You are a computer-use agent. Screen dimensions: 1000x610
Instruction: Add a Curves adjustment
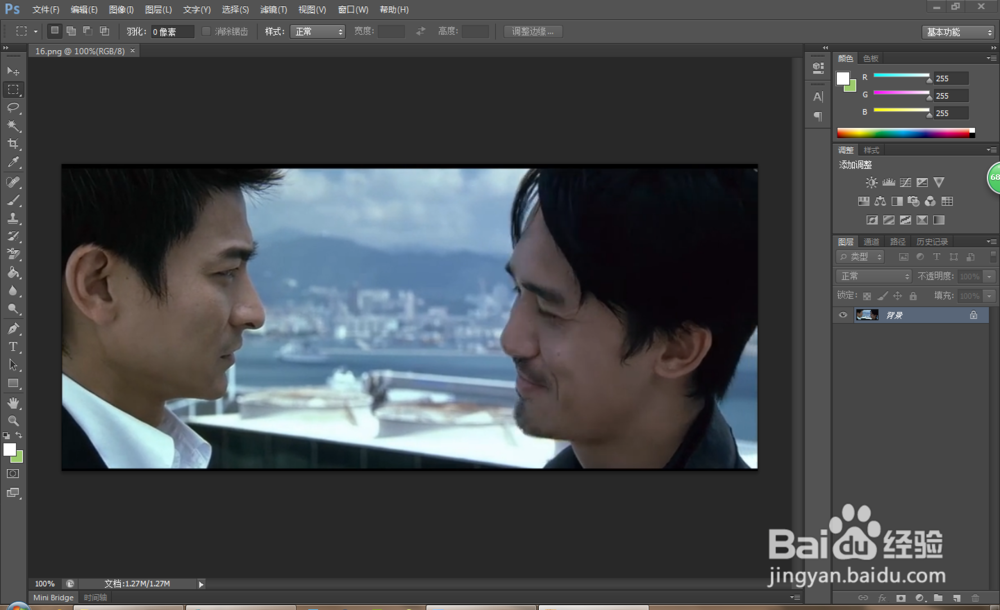[x=905, y=182]
